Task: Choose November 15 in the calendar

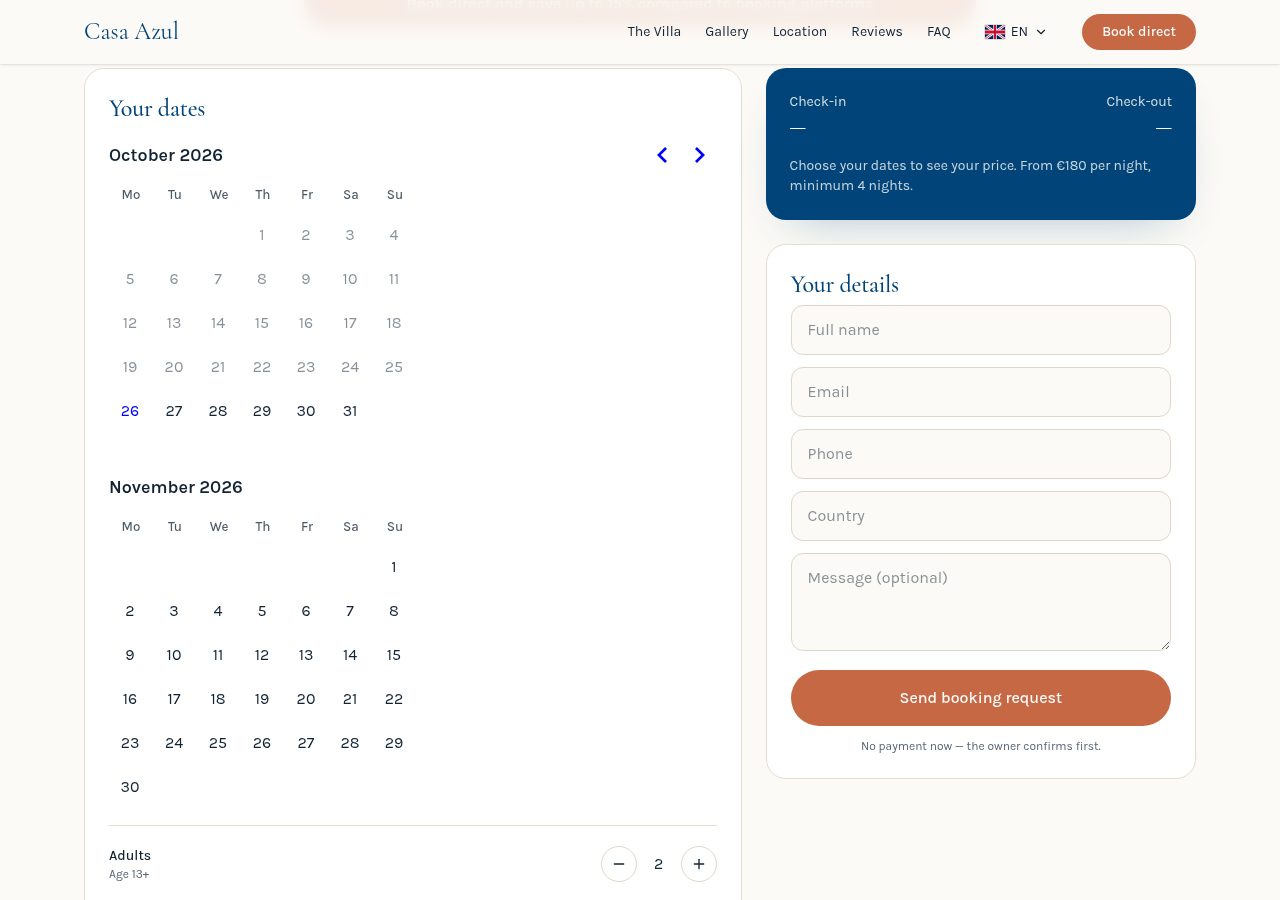Action: tap(394, 655)
